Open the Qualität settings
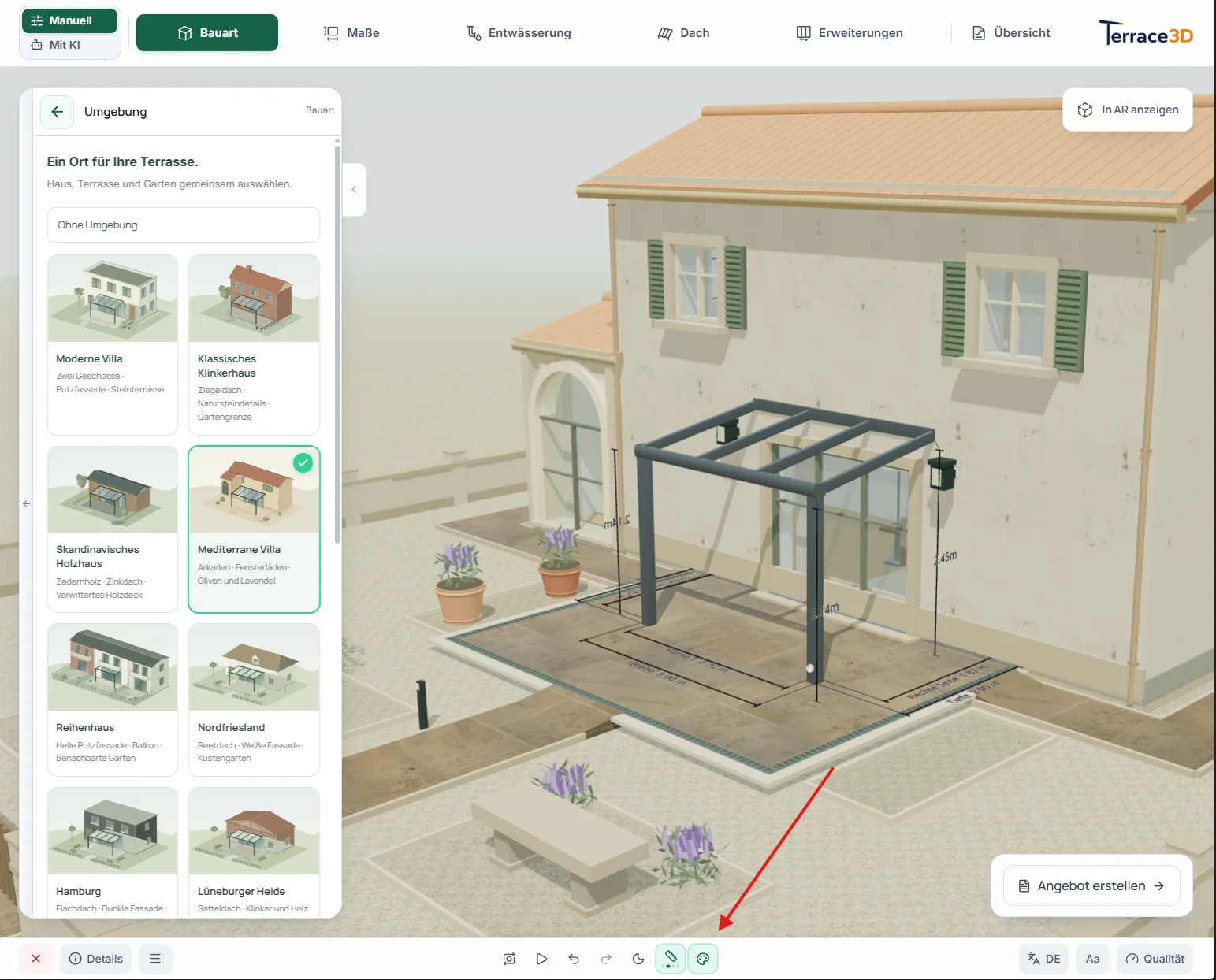Viewport: 1216px width, 980px height. click(1155, 959)
